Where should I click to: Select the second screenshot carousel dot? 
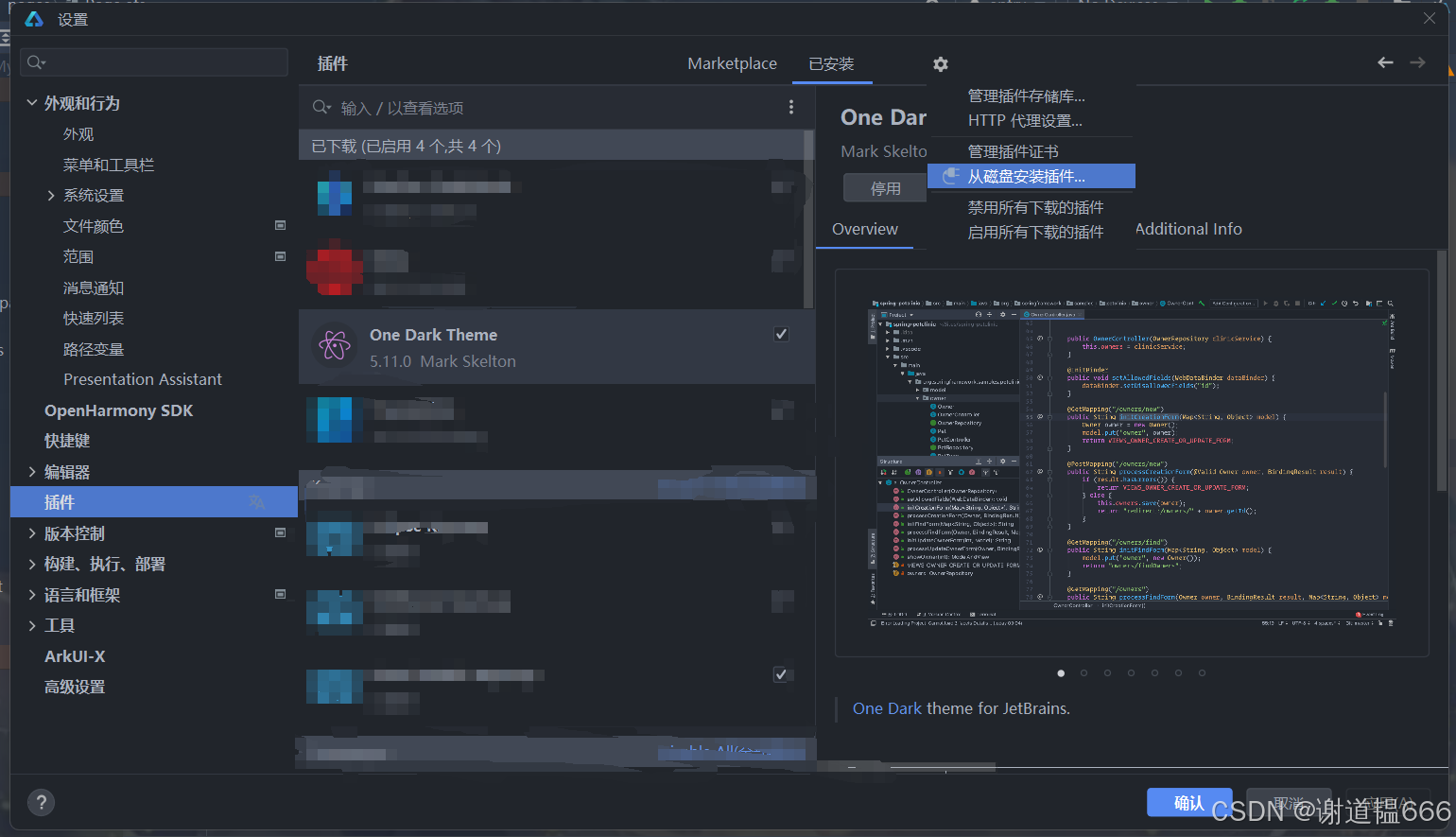point(1083,673)
